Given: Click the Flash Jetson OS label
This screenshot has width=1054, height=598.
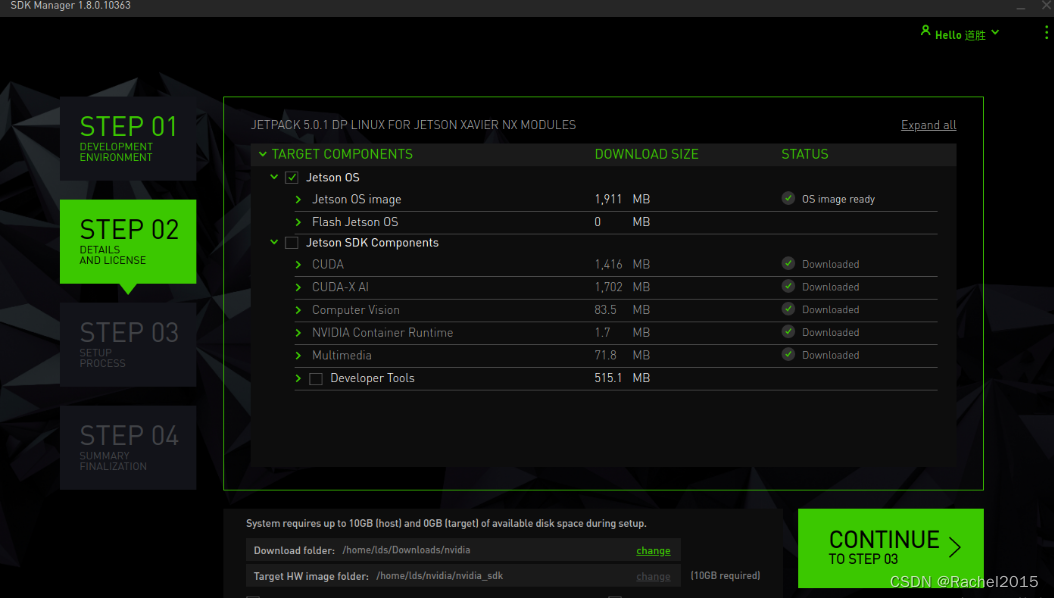Looking at the screenshot, I should (x=355, y=222).
